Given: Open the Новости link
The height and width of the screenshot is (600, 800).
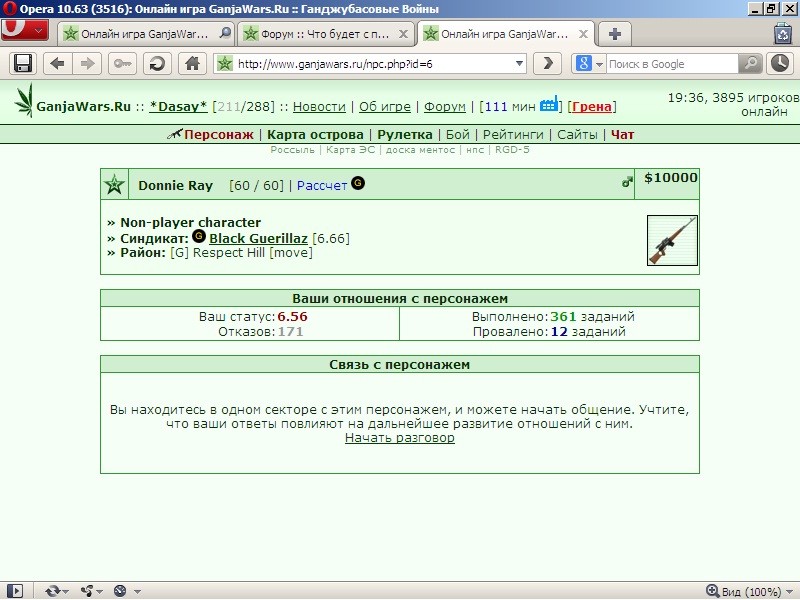Looking at the screenshot, I should [x=319, y=107].
